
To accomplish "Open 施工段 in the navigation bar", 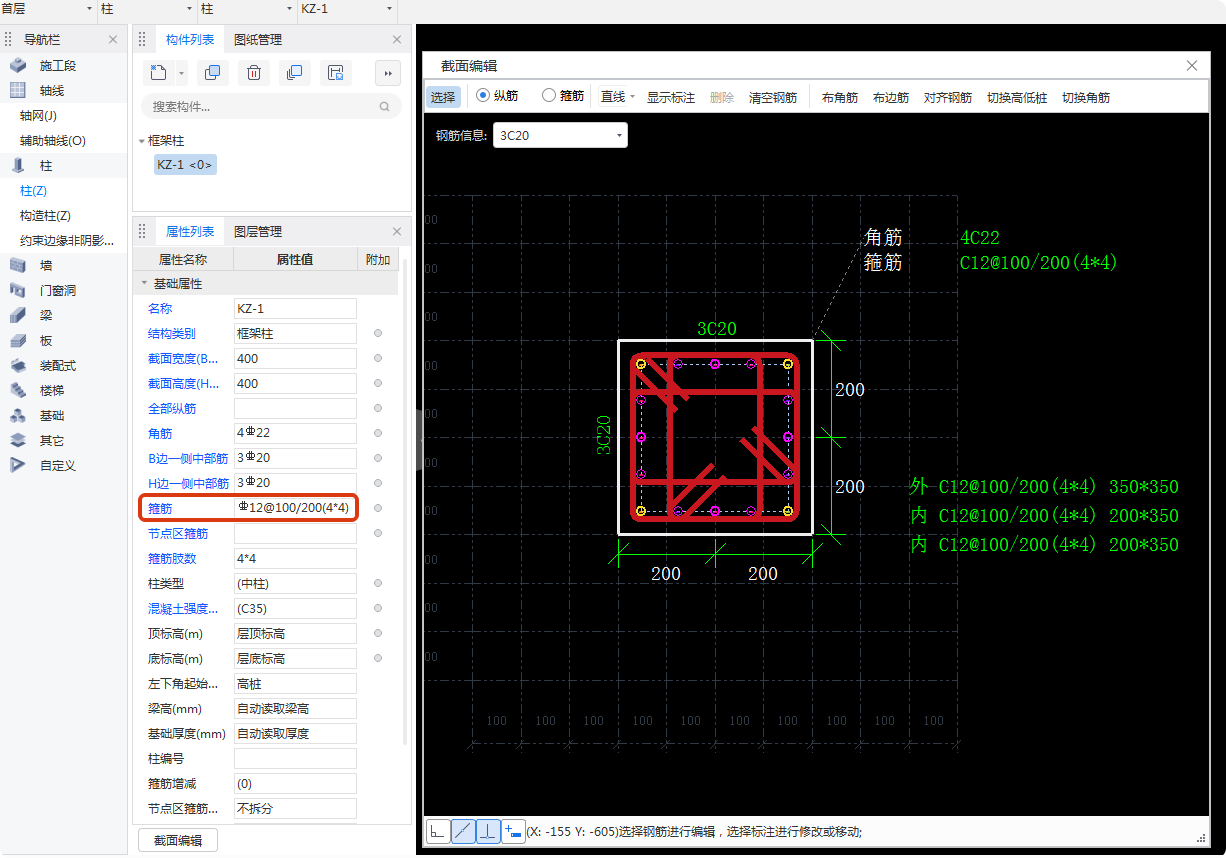I will (57, 66).
